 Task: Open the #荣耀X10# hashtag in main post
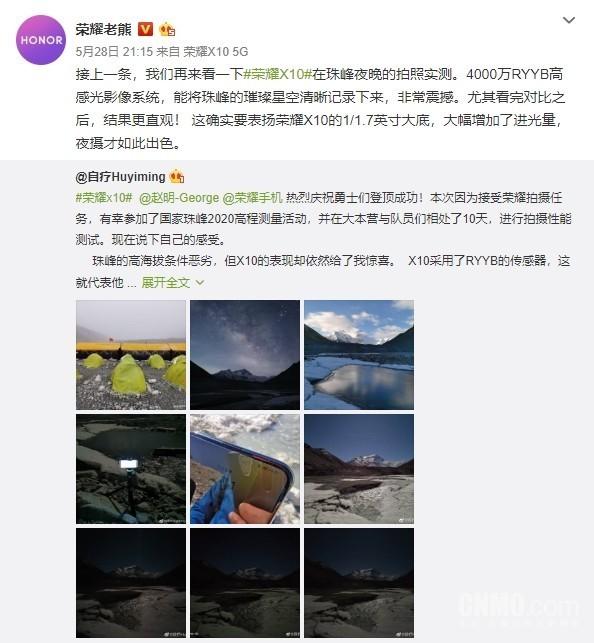tap(278, 74)
